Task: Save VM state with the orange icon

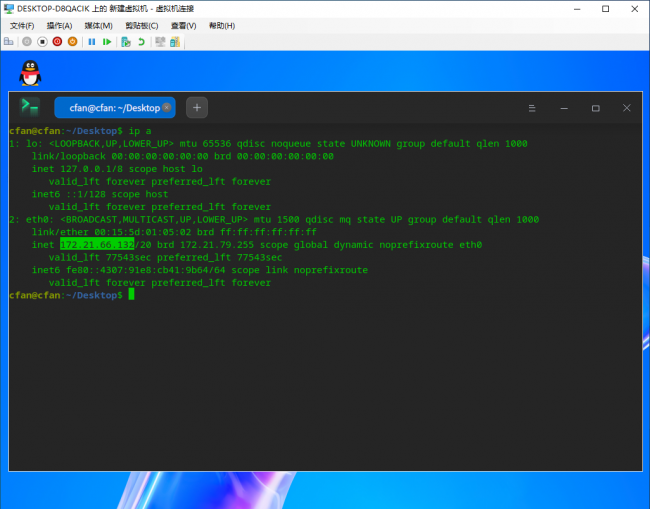Action: click(73, 41)
